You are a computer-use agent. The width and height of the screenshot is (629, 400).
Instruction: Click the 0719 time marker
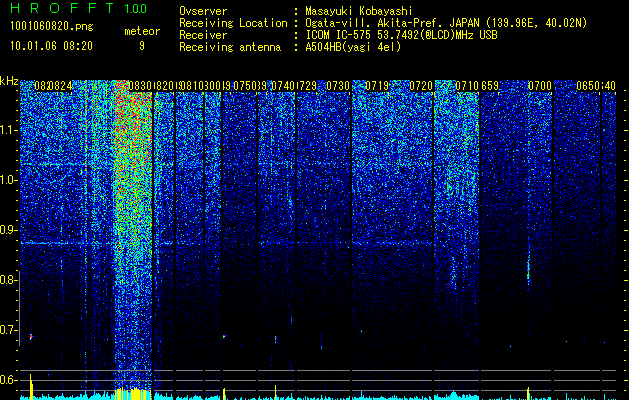click(x=377, y=86)
